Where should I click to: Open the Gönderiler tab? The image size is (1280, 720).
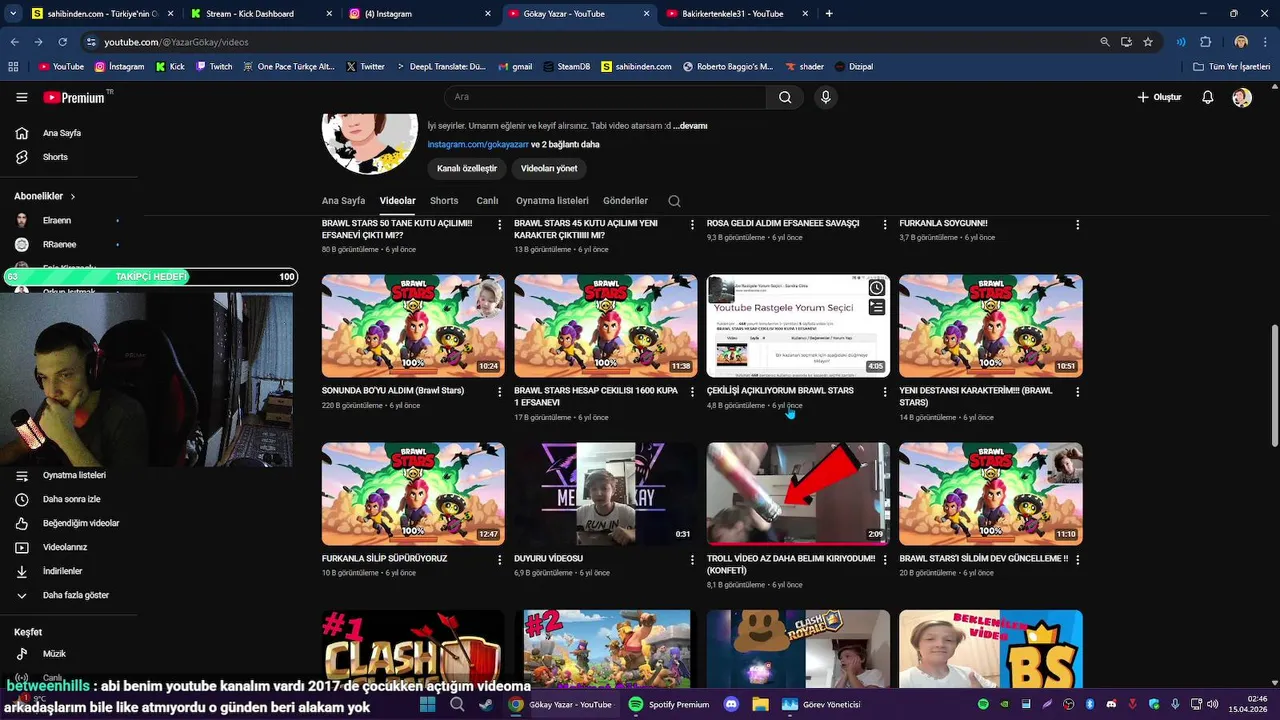625,201
